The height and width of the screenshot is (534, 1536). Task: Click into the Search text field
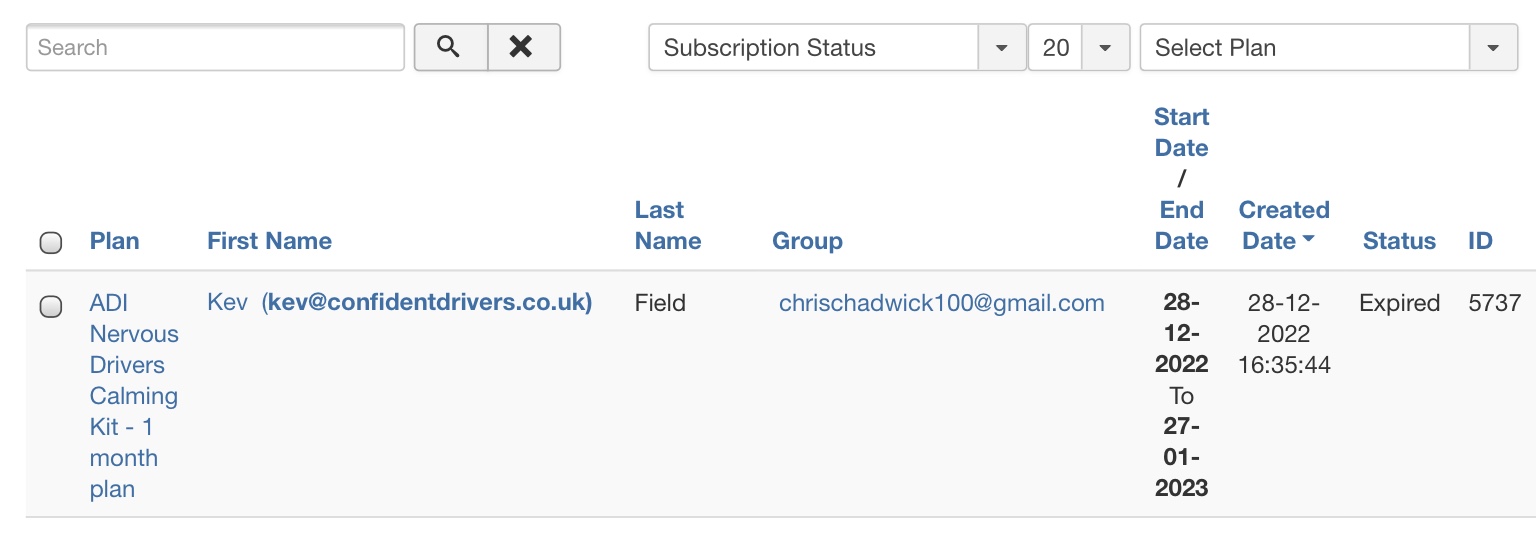click(x=215, y=47)
